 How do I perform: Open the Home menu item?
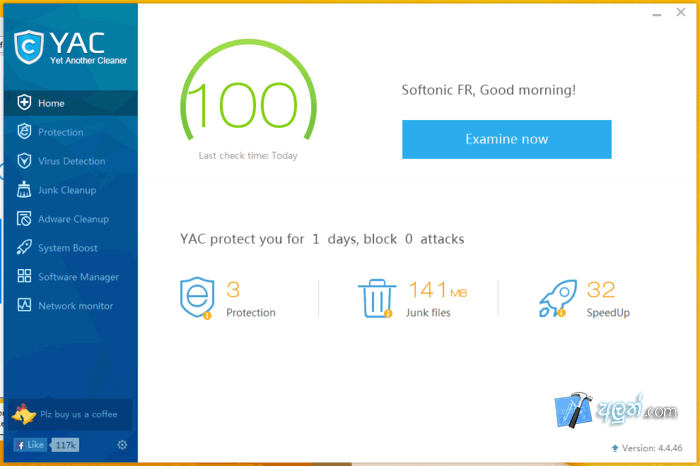(71, 103)
